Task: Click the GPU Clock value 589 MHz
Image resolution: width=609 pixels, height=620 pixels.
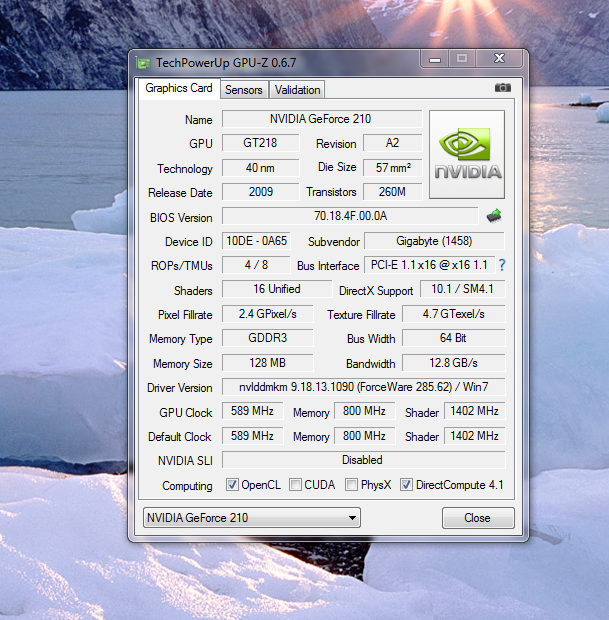Action: [252, 411]
